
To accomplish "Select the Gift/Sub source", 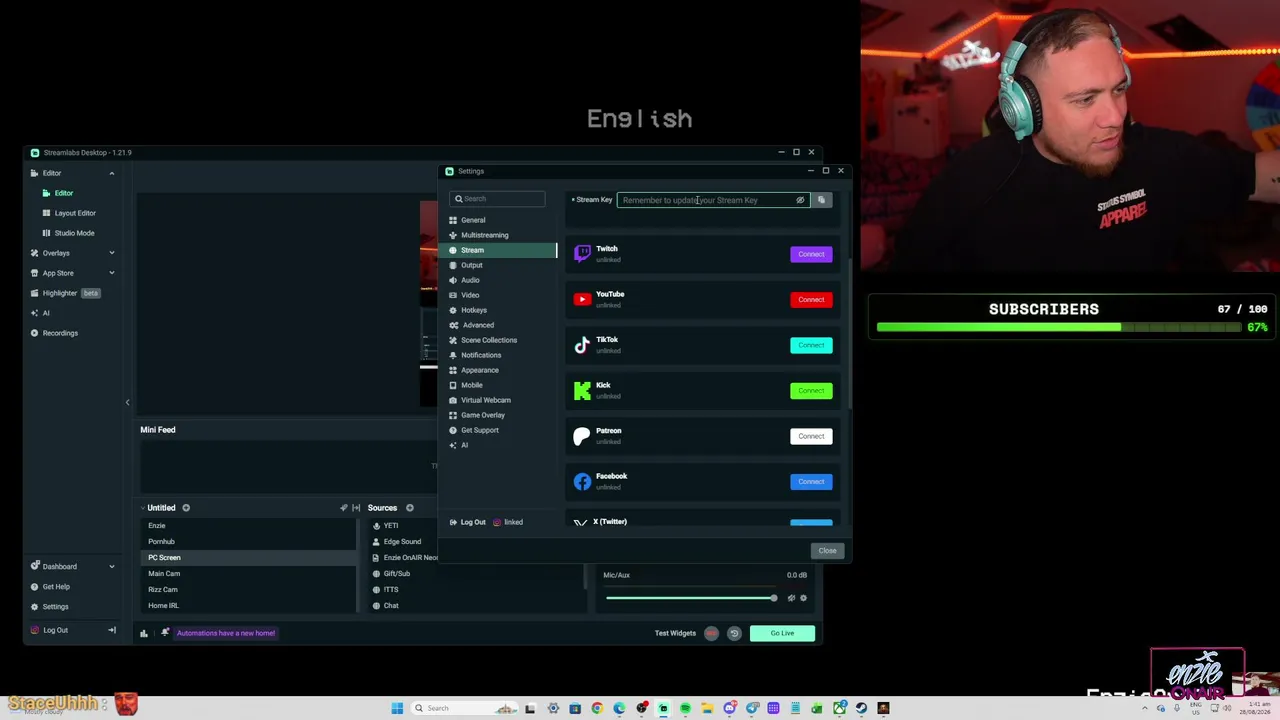I will click(x=397, y=574).
